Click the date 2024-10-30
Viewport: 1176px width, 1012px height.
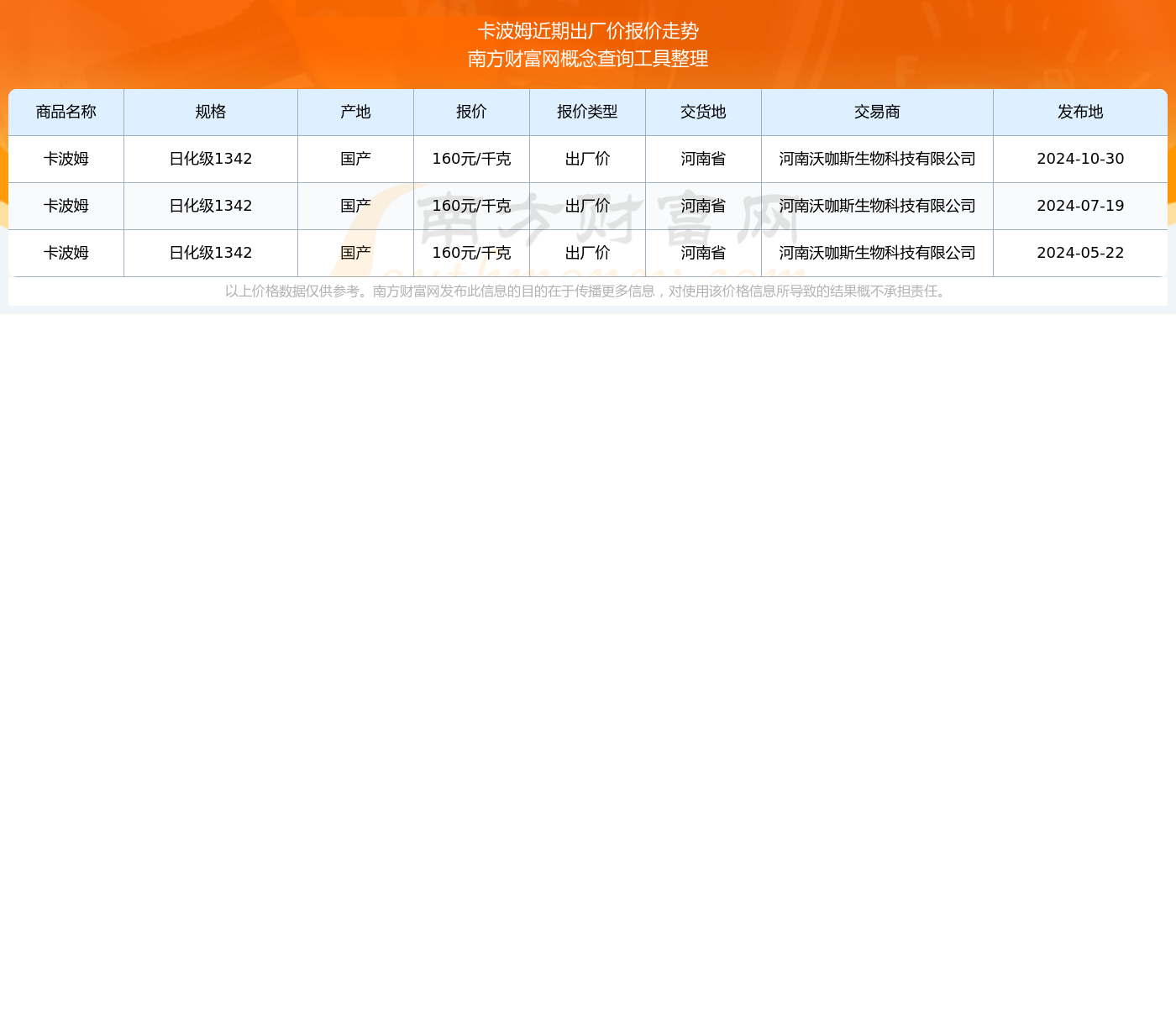pyautogui.click(x=1080, y=159)
